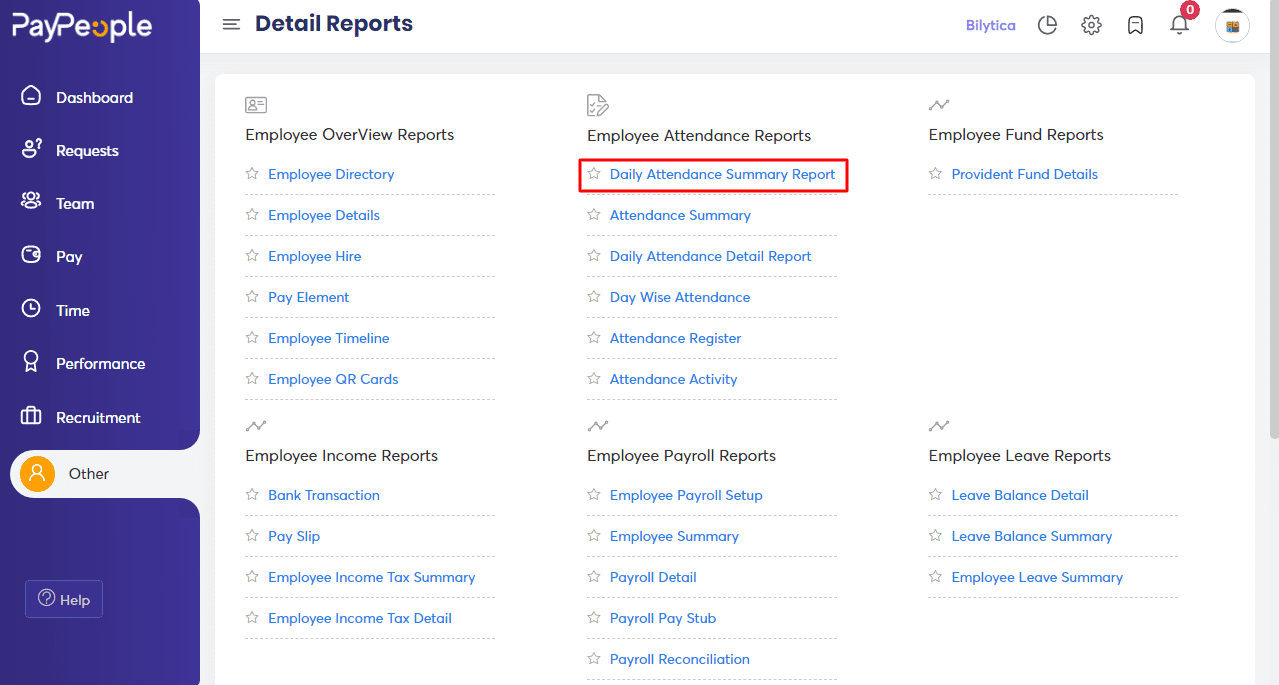The width and height of the screenshot is (1279, 685).
Task: Open the pie chart analytics icon
Action: point(1047,25)
